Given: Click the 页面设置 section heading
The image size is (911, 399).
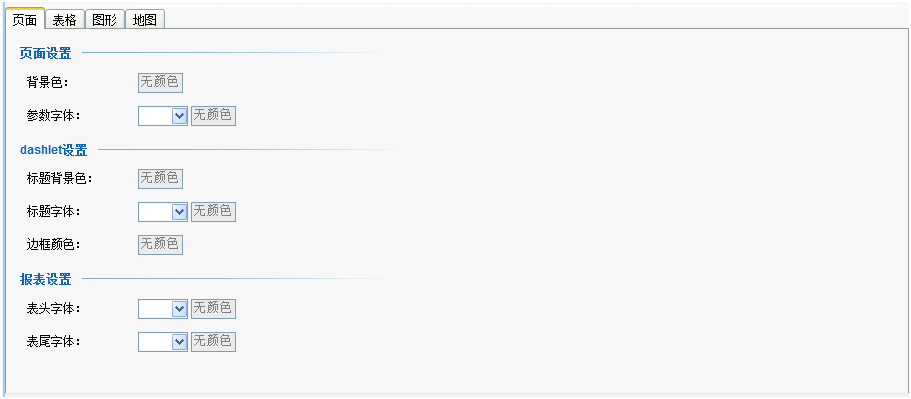Looking at the screenshot, I should click(x=45, y=53).
